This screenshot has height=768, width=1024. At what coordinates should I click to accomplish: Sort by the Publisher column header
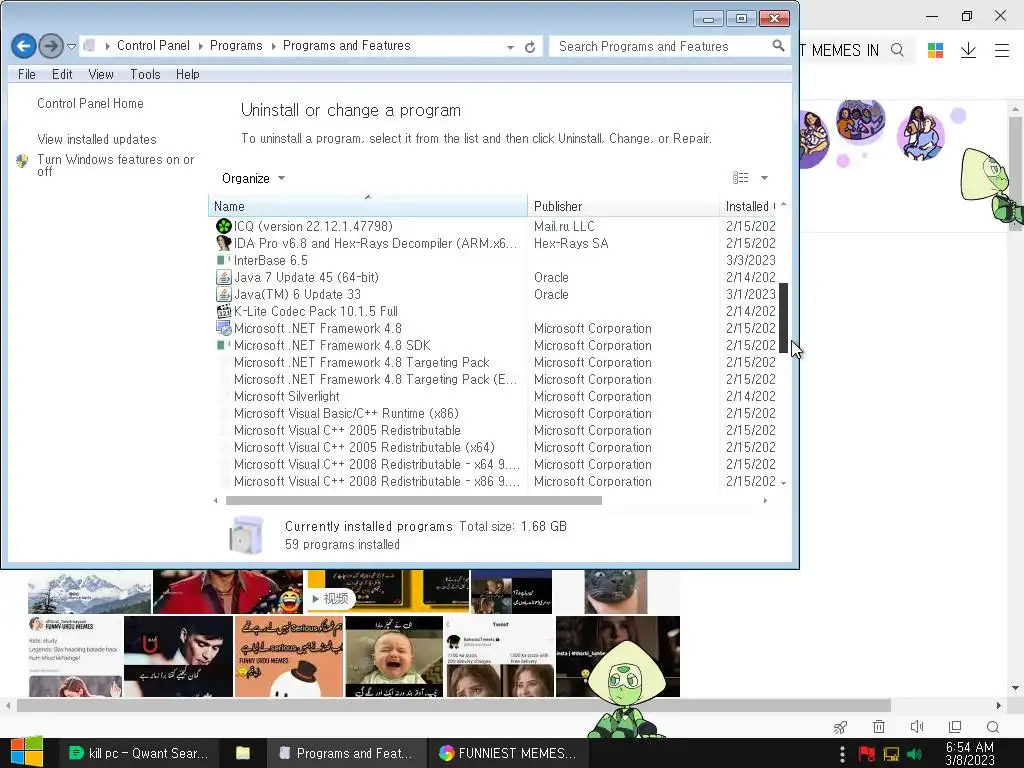click(x=623, y=206)
